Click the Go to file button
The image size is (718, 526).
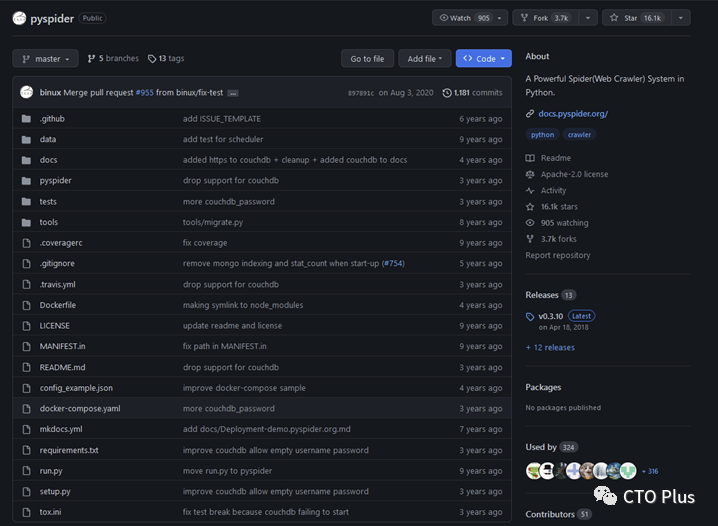click(x=367, y=59)
